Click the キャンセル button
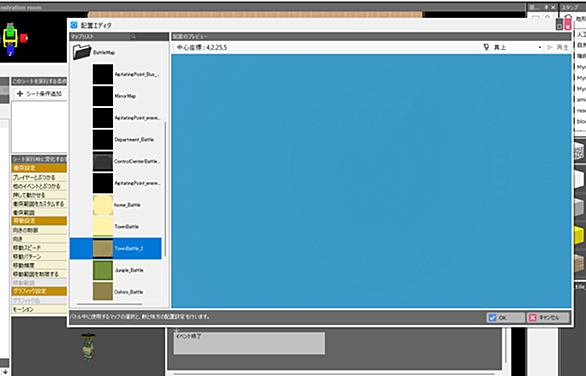Viewport: 586px width, 376px height. coord(548,317)
